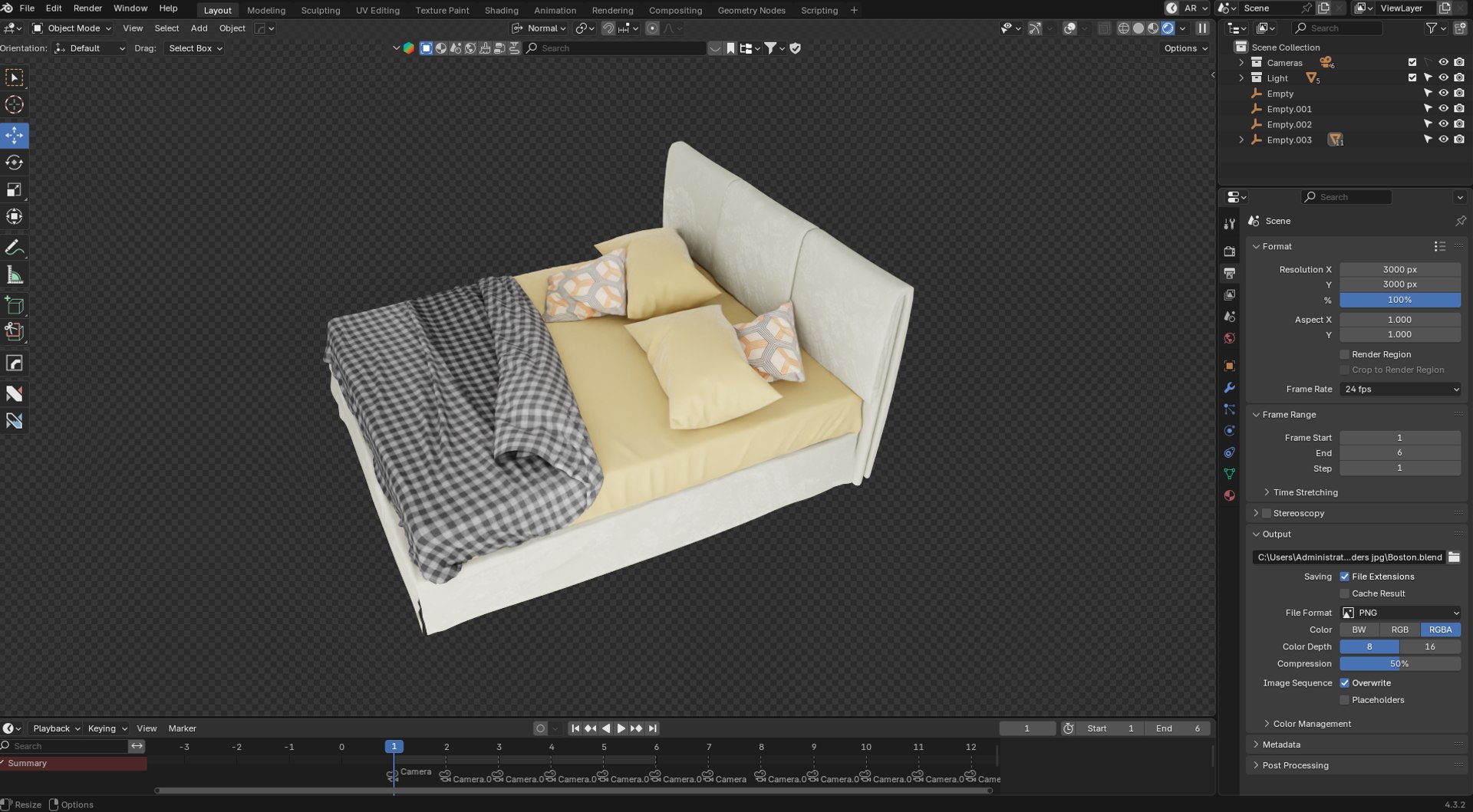This screenshot has width=1473, height=812.
Task: Open the Add menu in viewport header
Action: tap(199, 28)
